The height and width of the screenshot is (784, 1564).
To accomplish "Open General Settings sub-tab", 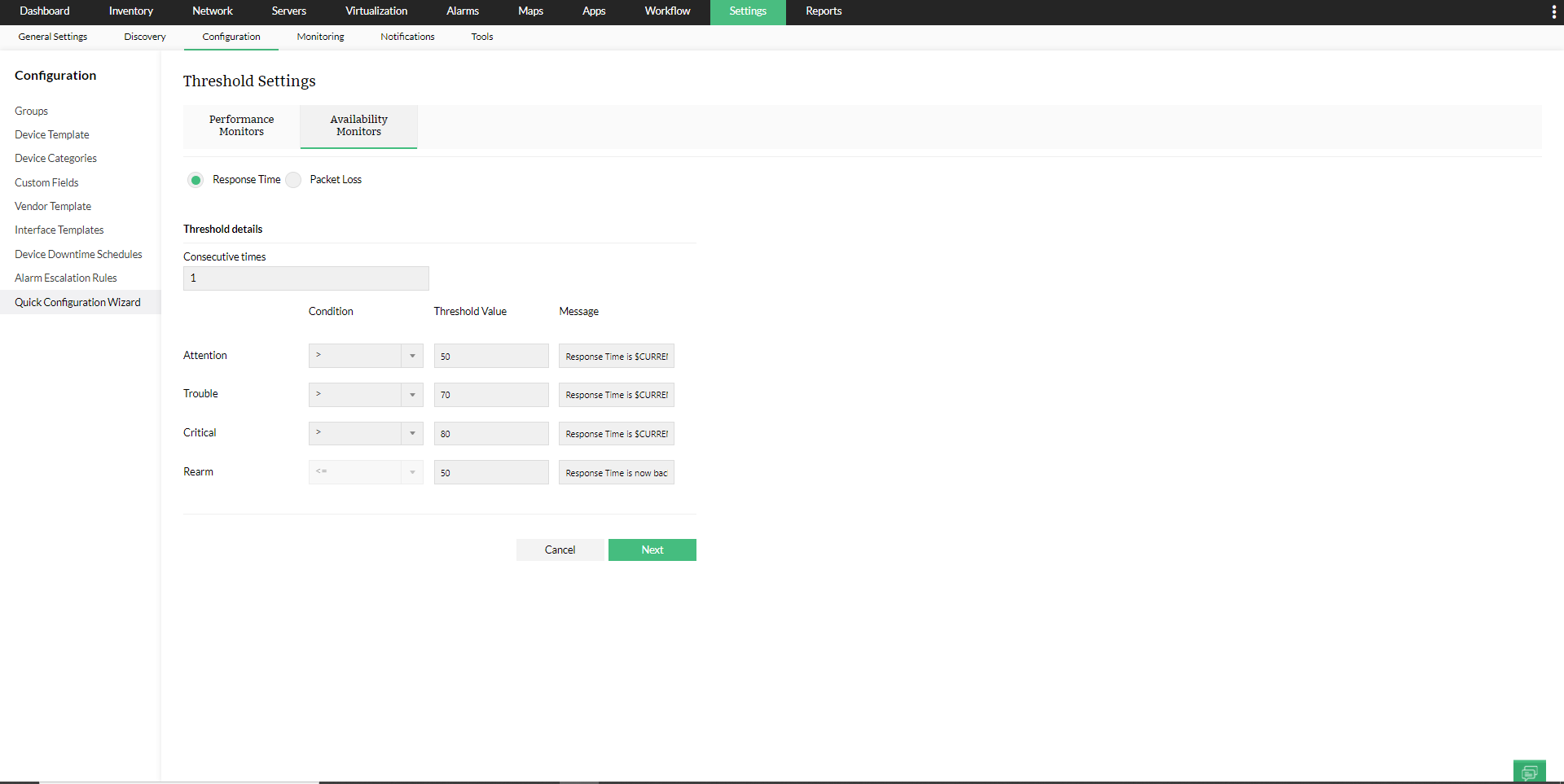I will coord(53,37).
